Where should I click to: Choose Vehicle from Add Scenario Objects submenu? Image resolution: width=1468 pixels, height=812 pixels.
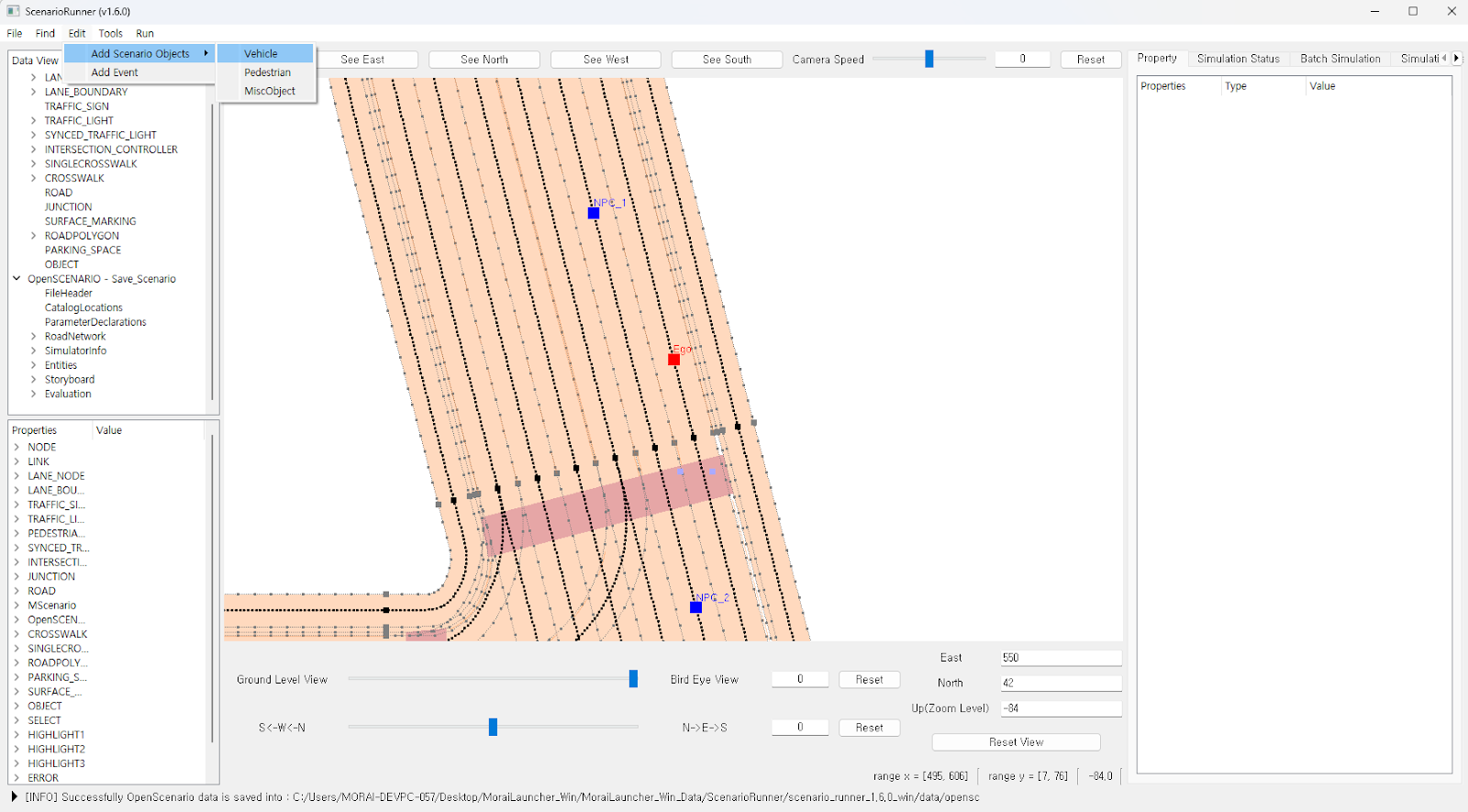[x=261, y=54]
